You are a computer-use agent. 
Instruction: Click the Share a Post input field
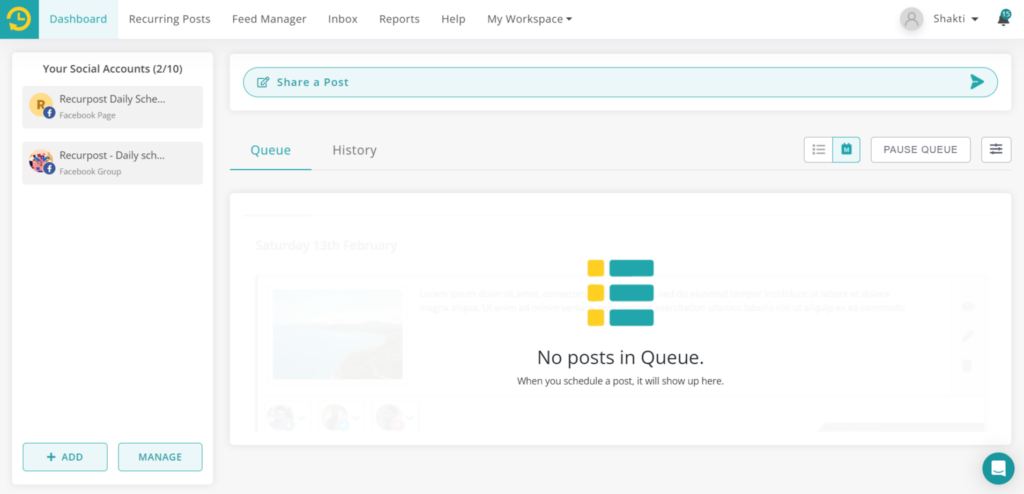pos(620,82)
